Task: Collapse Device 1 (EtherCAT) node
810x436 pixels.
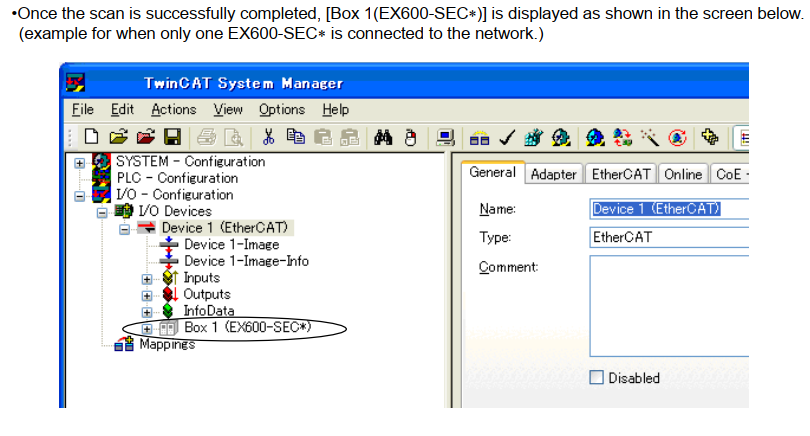Action: tap(124, 229)
